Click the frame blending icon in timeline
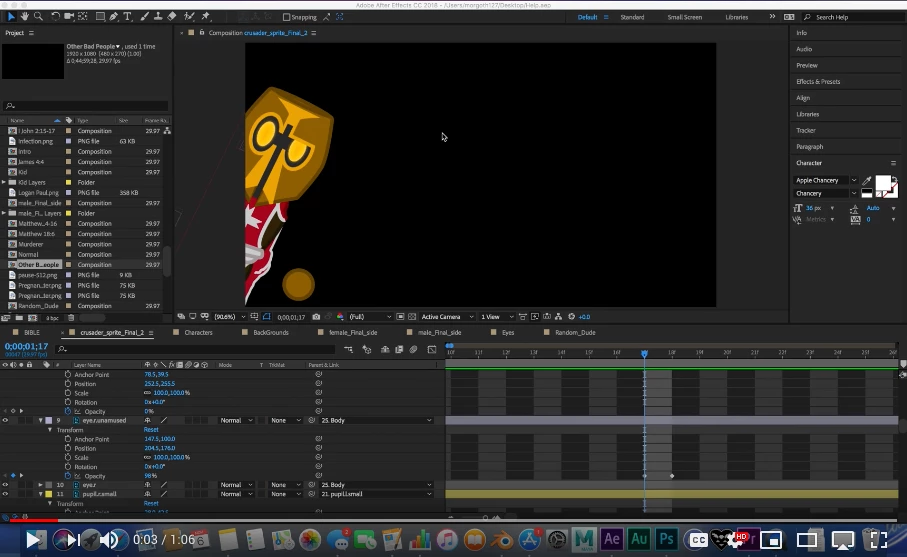 pos(399,349)
